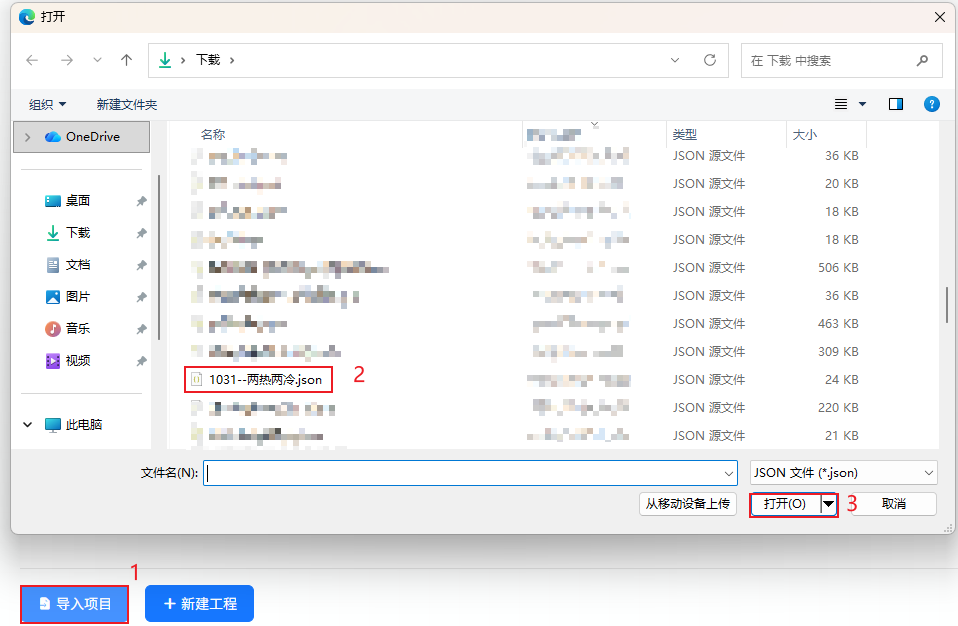Click the 打开(O) button
Screen dimensions: 958x626
pos(785,504)
